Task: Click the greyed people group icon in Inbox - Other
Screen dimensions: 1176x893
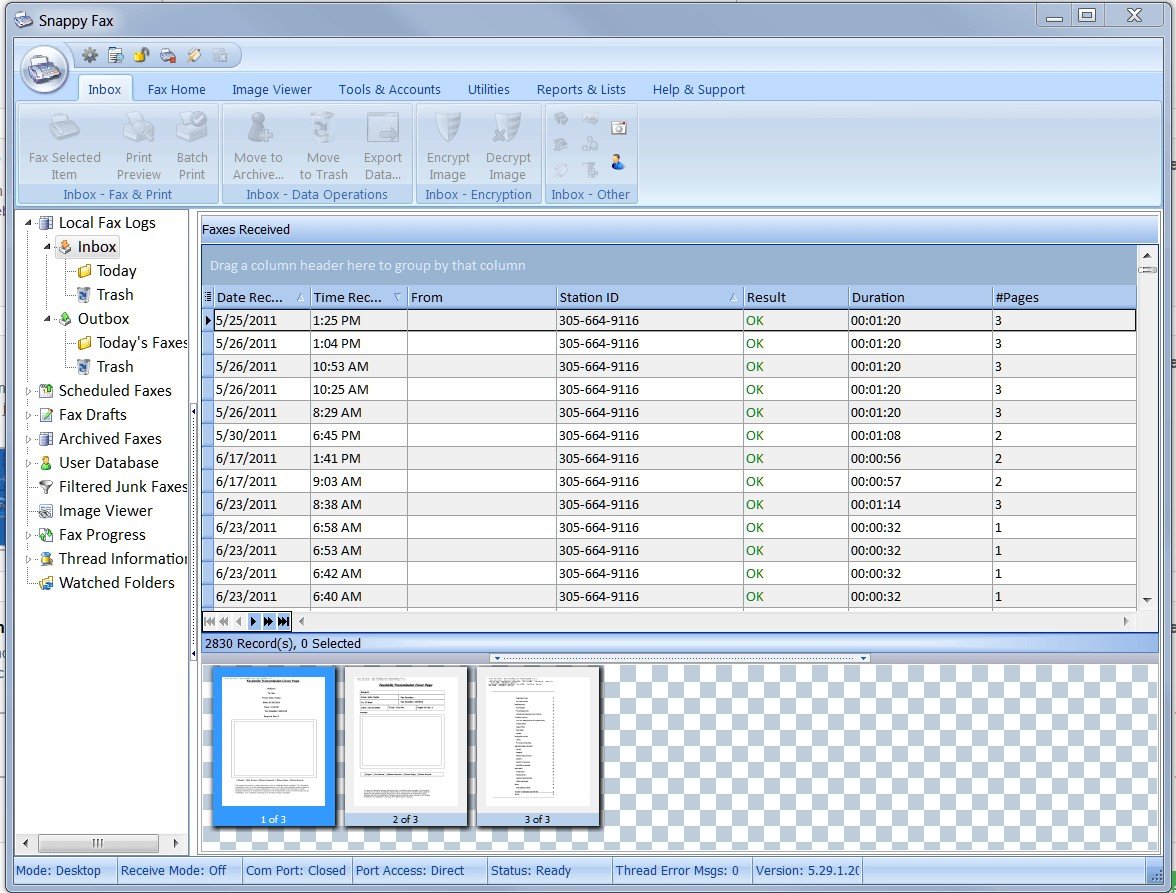Action: tap(590, 144)
